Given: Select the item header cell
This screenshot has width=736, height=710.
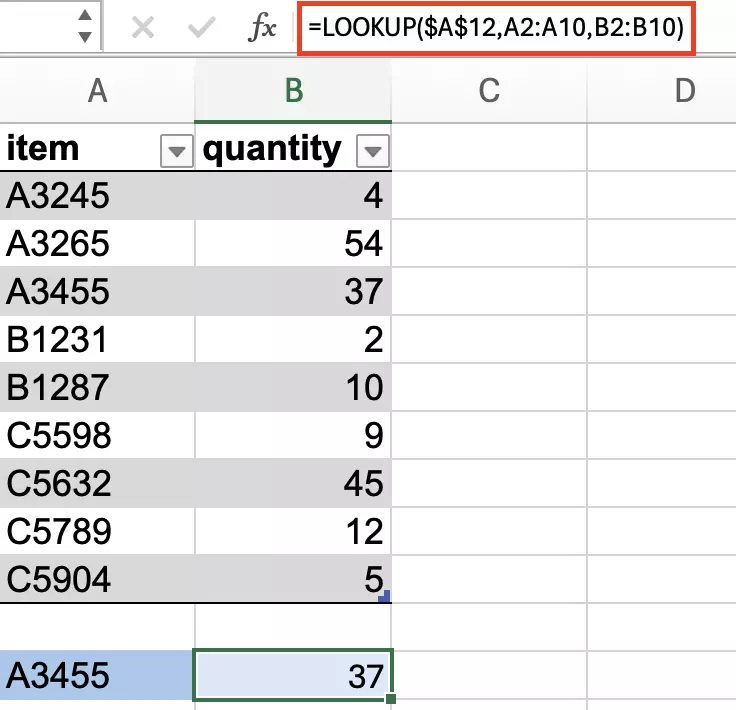Looking at the screenshot, I should [x=97, y=148].
